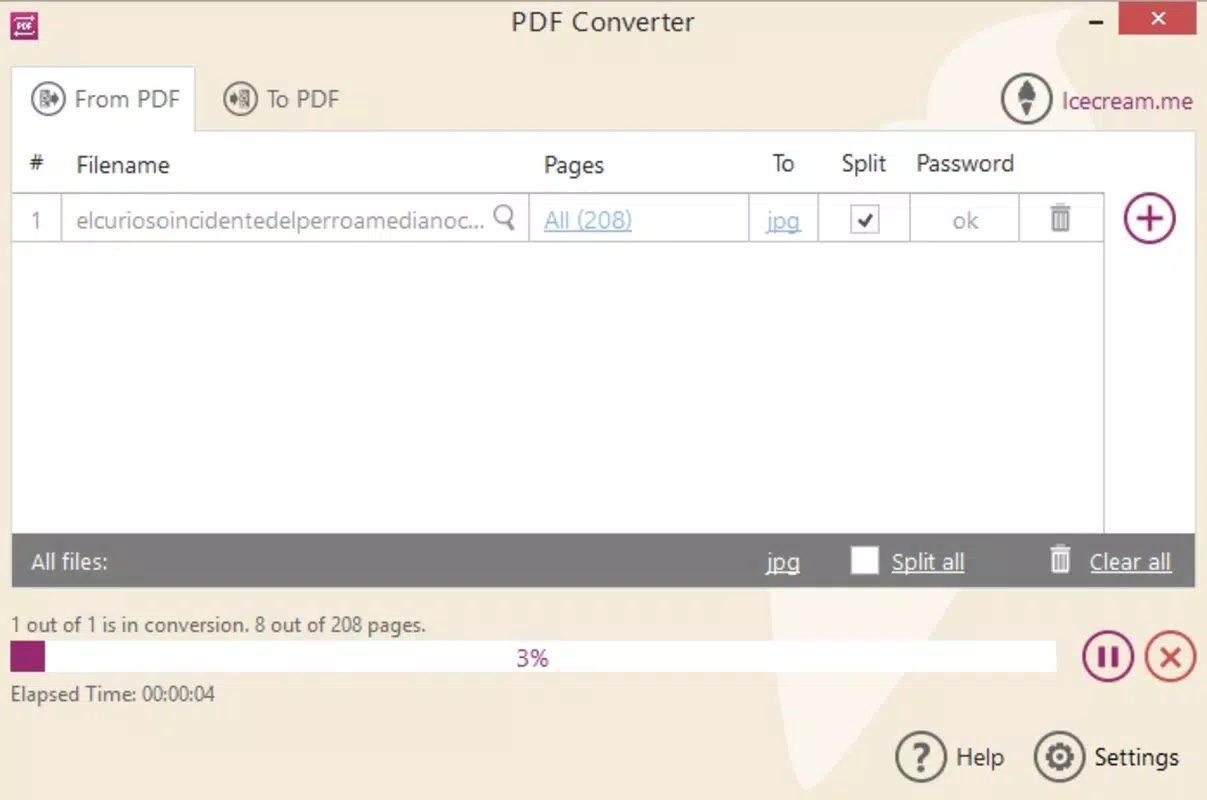Set all files format via jpg link
This screenshot has height=800, width=1207.
pos(783,562)
